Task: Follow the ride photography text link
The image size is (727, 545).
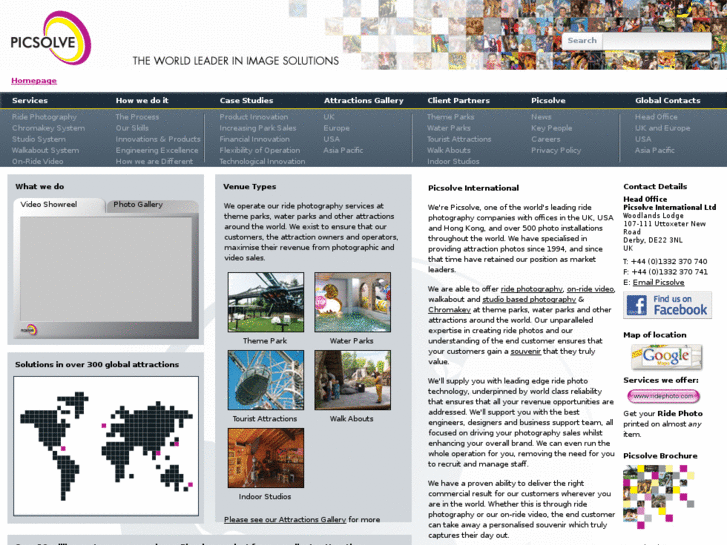Action: [x=532, y=289]
